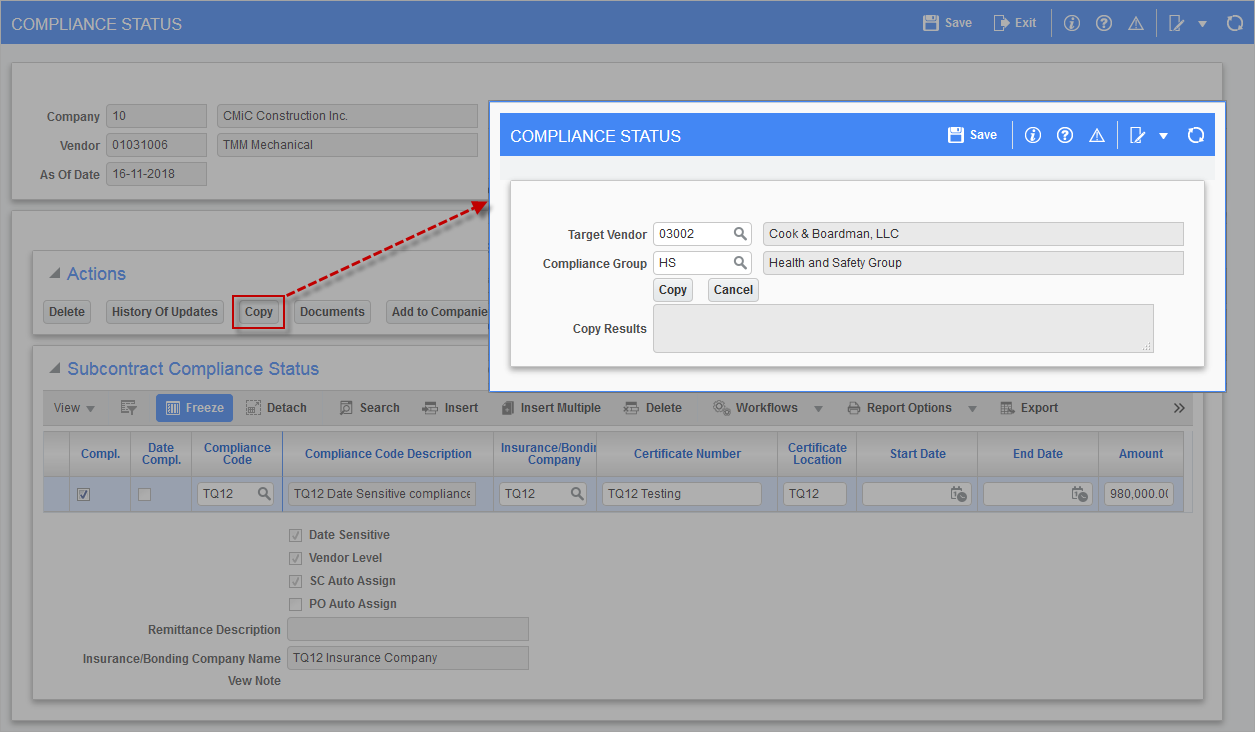Collapse the Subcontract Compliance Status section
The height and width of the screenshot is (732, 1255).
pos(58,369)
